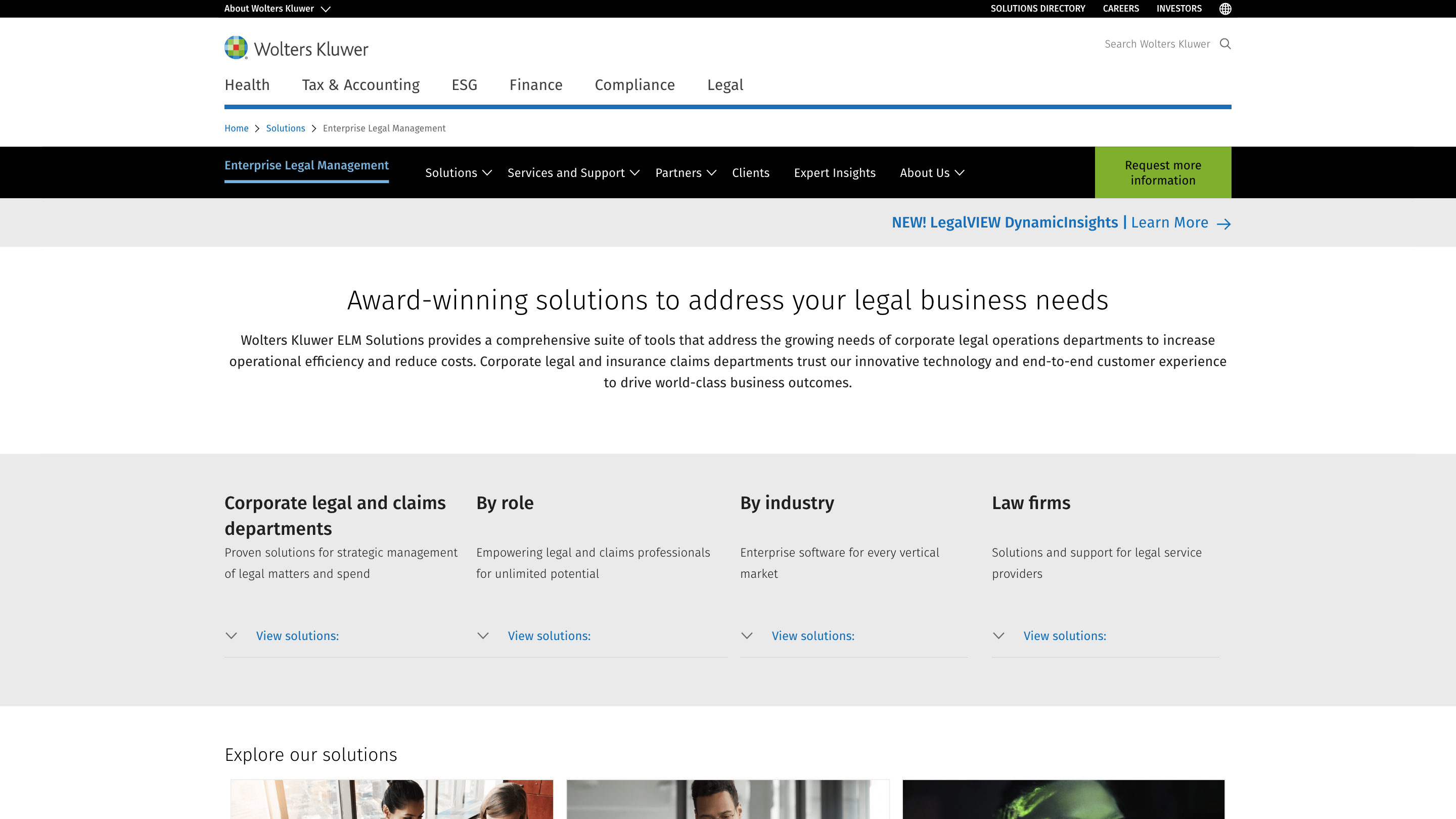
Task: Navigate to Solutions Directory
Action: tap(1038, 9)
